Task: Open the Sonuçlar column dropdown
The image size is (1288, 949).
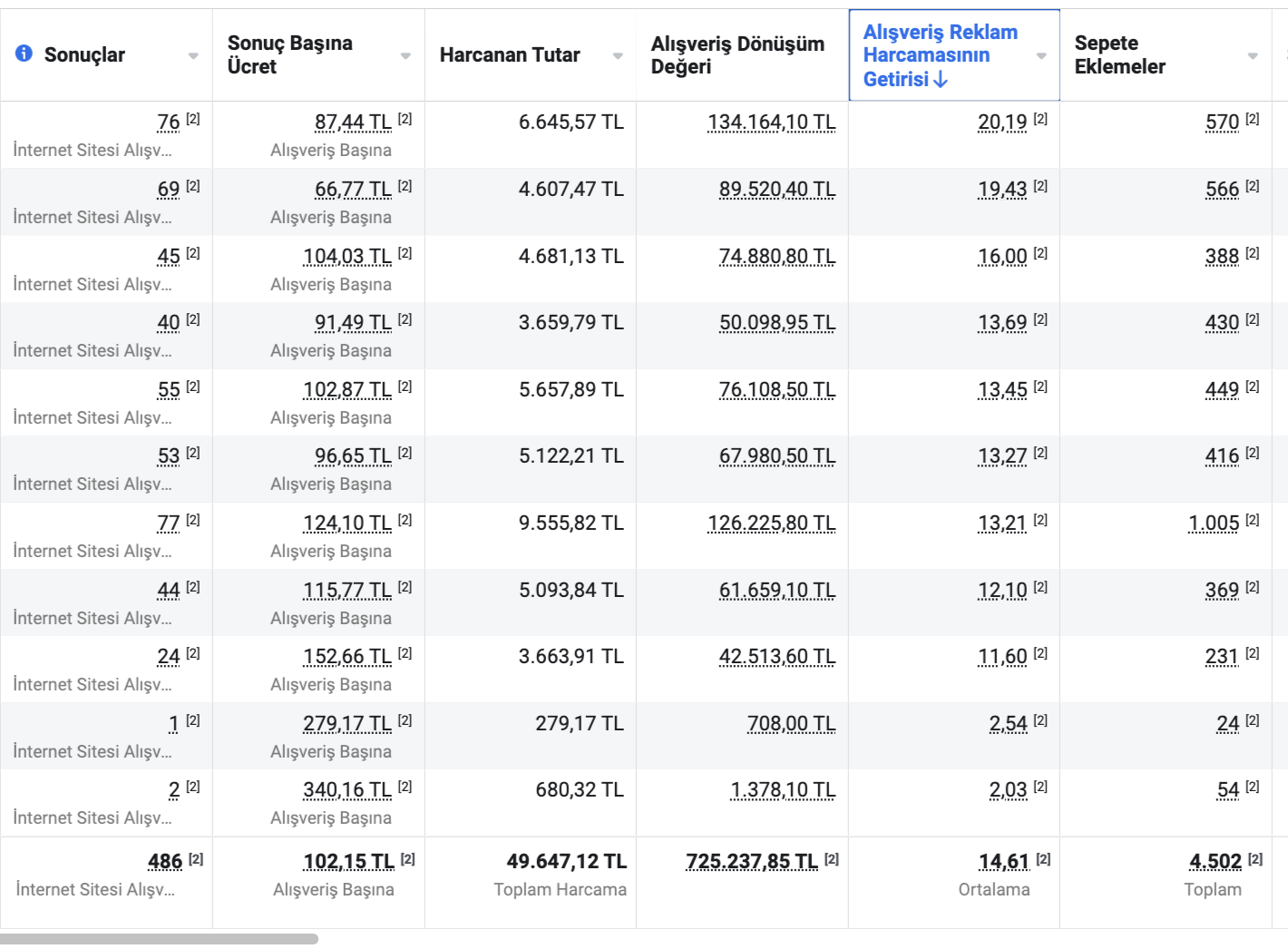Action: click(193, 56)
